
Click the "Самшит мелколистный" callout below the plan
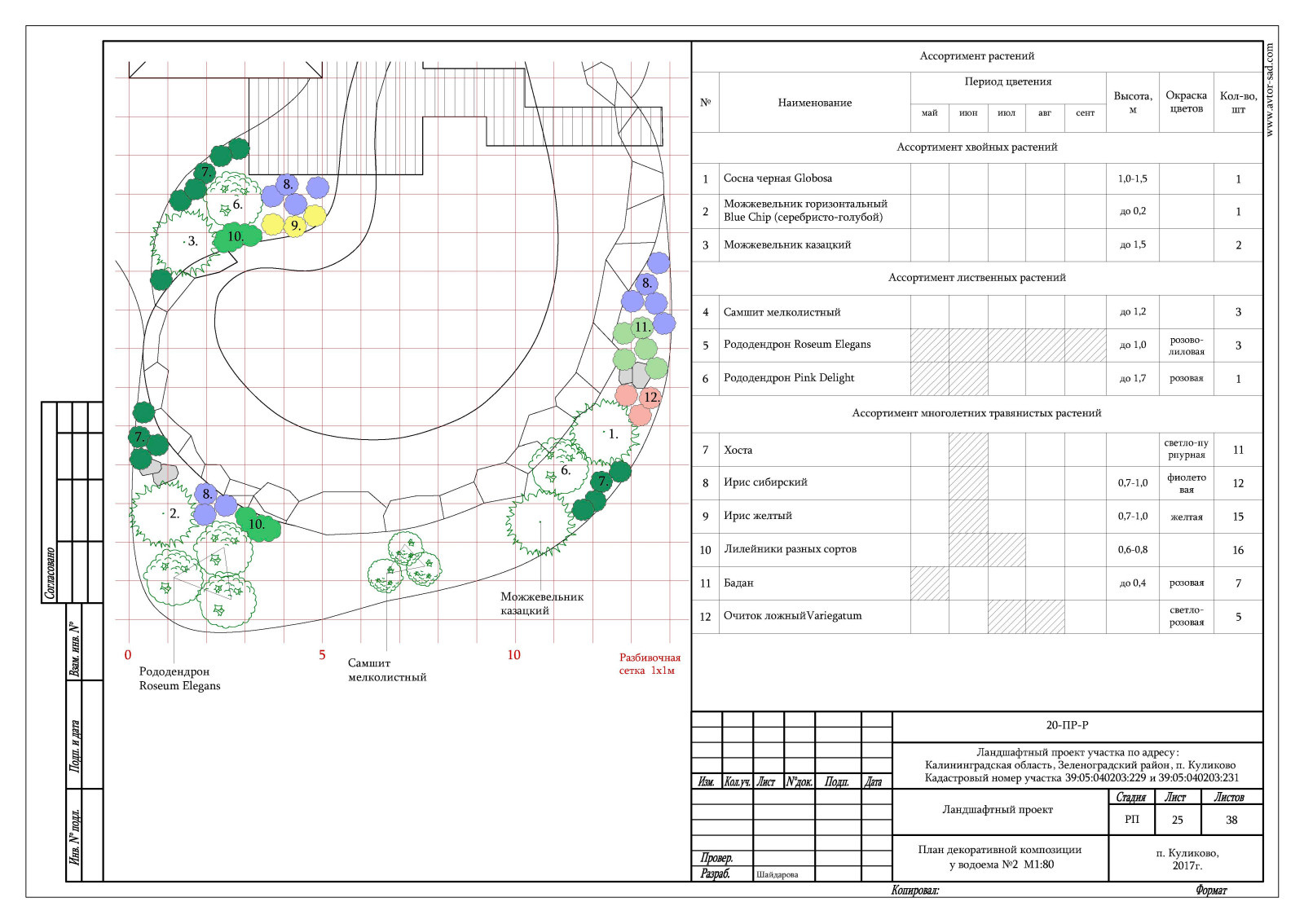386,670
